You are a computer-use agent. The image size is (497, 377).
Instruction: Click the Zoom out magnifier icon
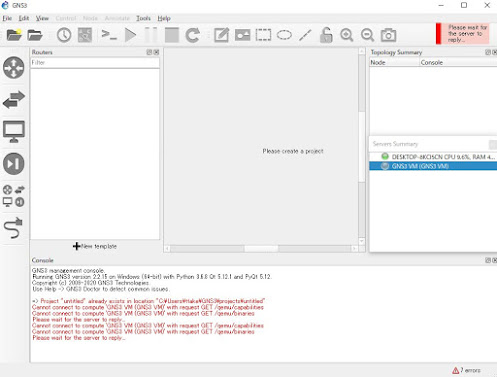tap(367, 35)
